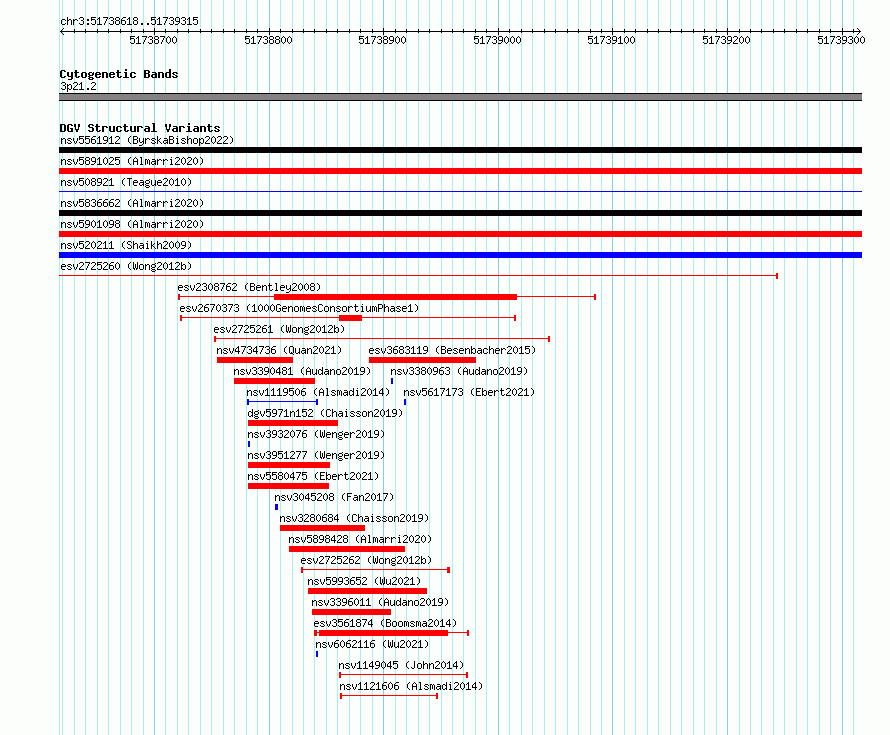This screenshot has width=890, height=735.
Task: Open variant nsv5836662 (Almarri2020)
Action: coord(132,203)
